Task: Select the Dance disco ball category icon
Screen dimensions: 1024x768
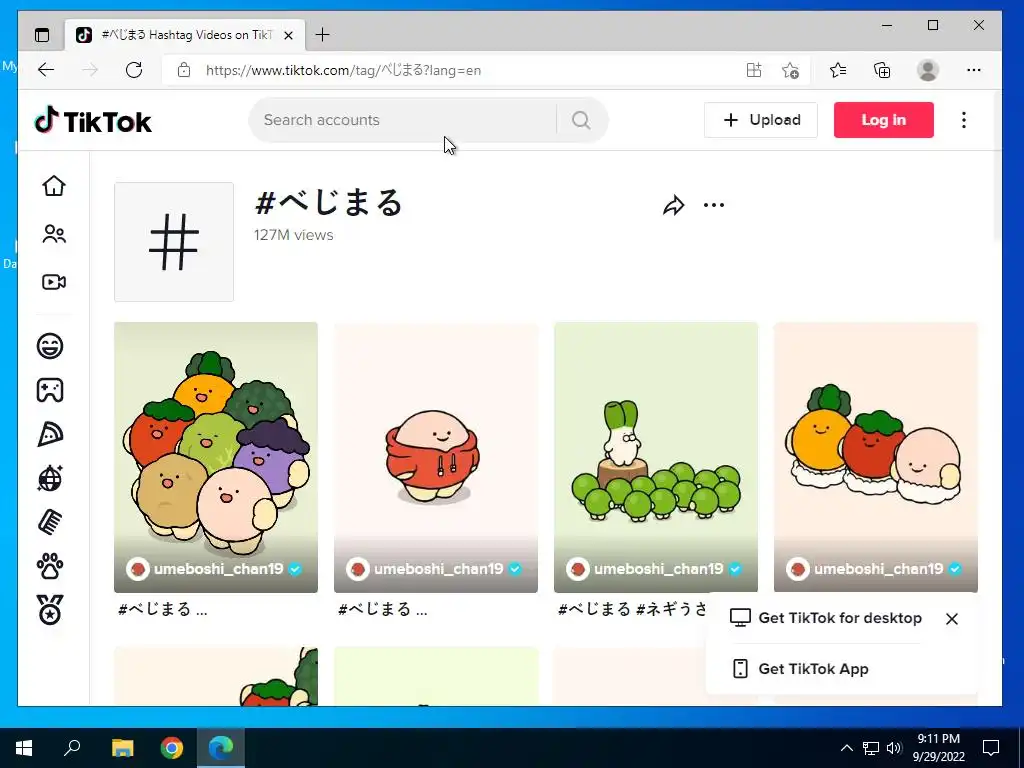Action: [x=50, y=479]
